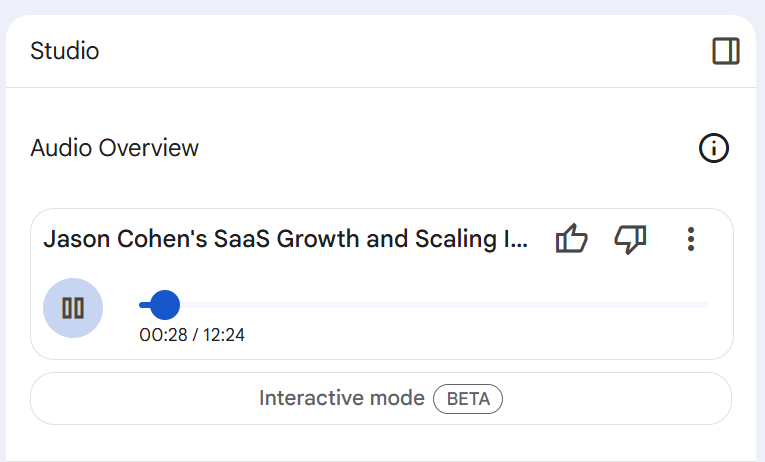765x462 pixels.
Task: Give thumbs up to the audio overview
Action: [x=571, y=239]
